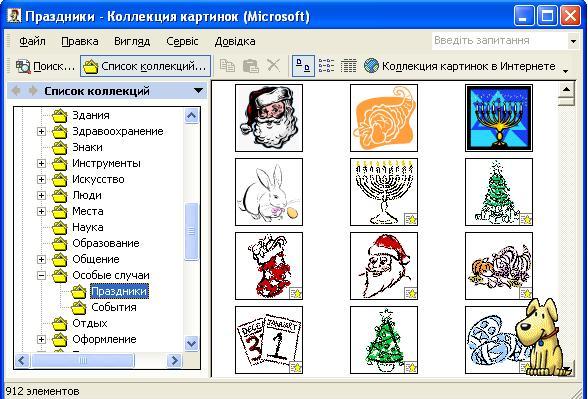Click the Copy toolbar icon
The height and width of the screenshot is (399, 588).
[227, 66]
